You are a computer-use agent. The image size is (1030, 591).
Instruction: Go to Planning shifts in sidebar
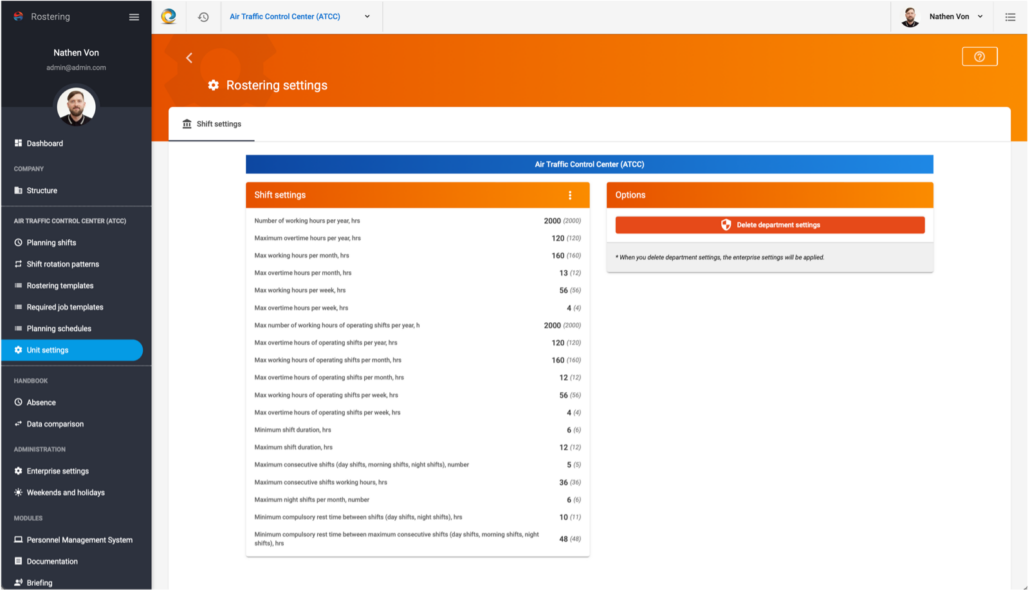51,243
